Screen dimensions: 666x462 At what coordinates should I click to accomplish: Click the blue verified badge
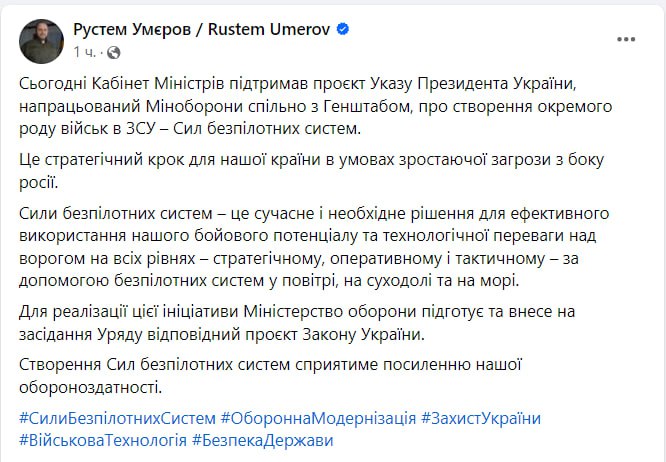[x=343, y=30]
